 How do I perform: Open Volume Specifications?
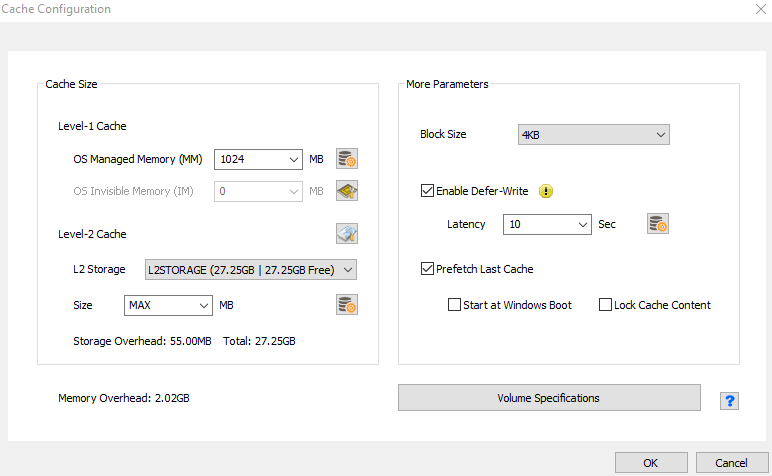tap(549, 398)
